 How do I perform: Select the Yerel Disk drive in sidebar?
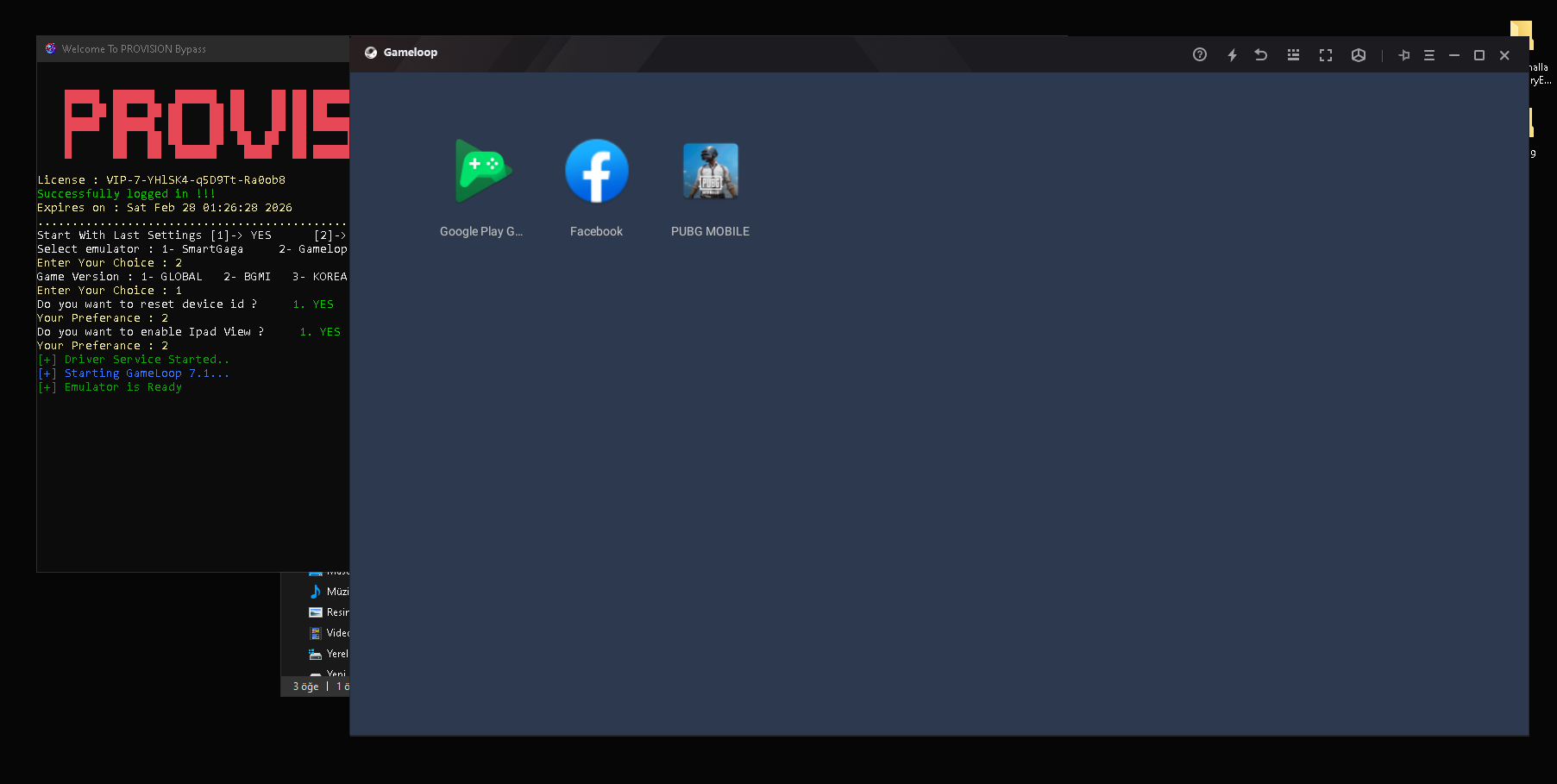pyautogui.click(x=330, y=654)
